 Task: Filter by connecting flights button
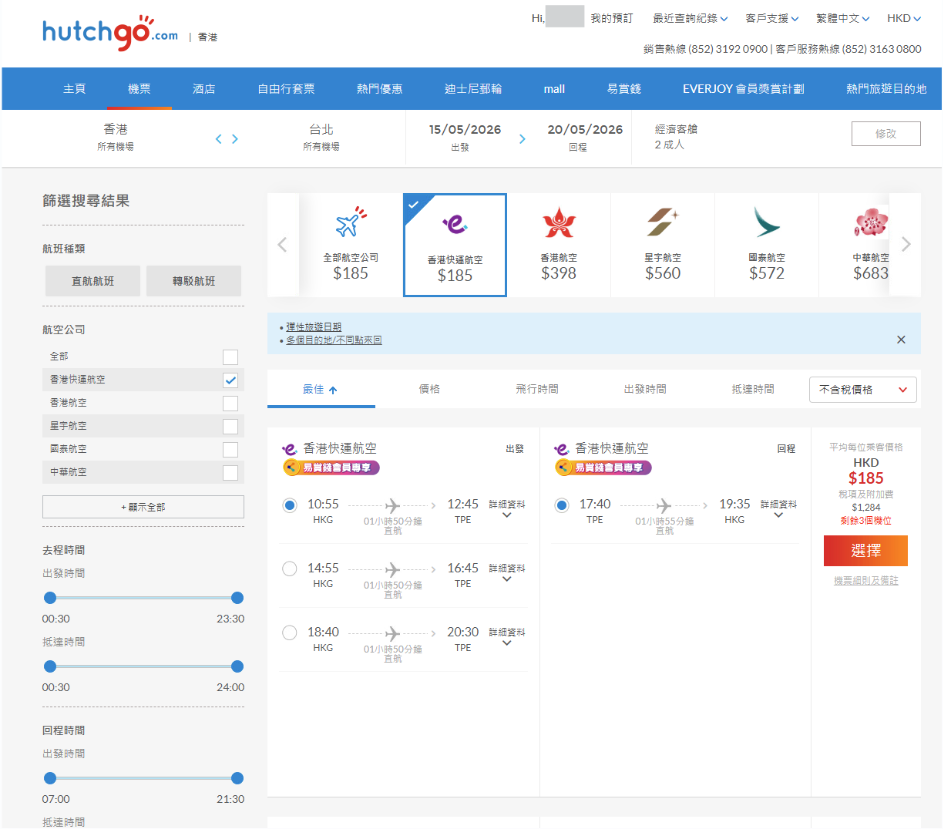tap(194, 281)
